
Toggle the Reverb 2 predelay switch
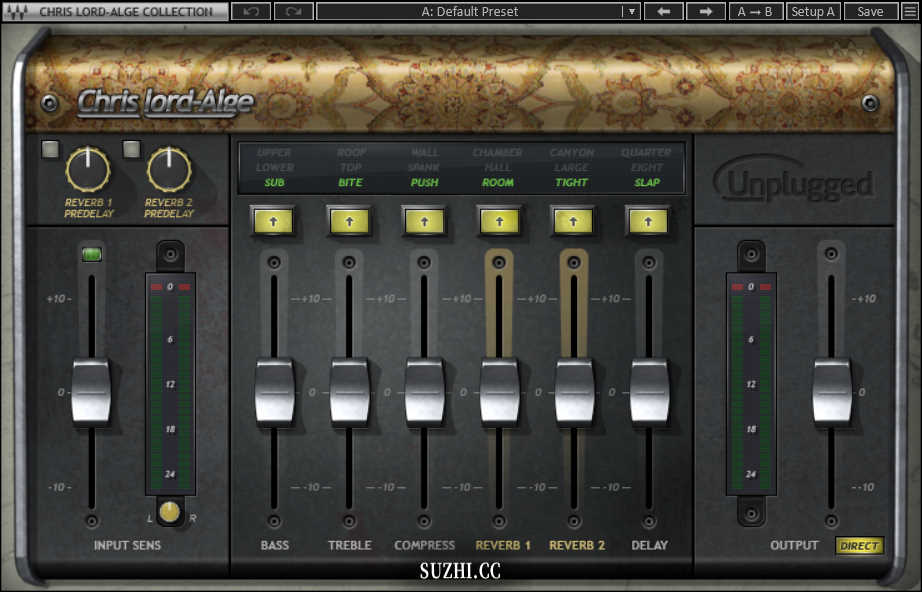(131, 150)
